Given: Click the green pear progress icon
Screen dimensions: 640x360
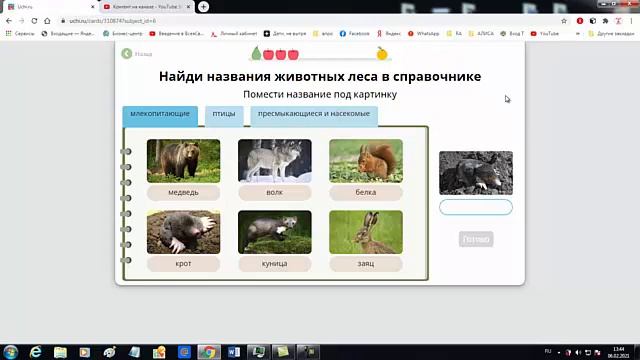Looking at the screenshot, I should point(256,53).
